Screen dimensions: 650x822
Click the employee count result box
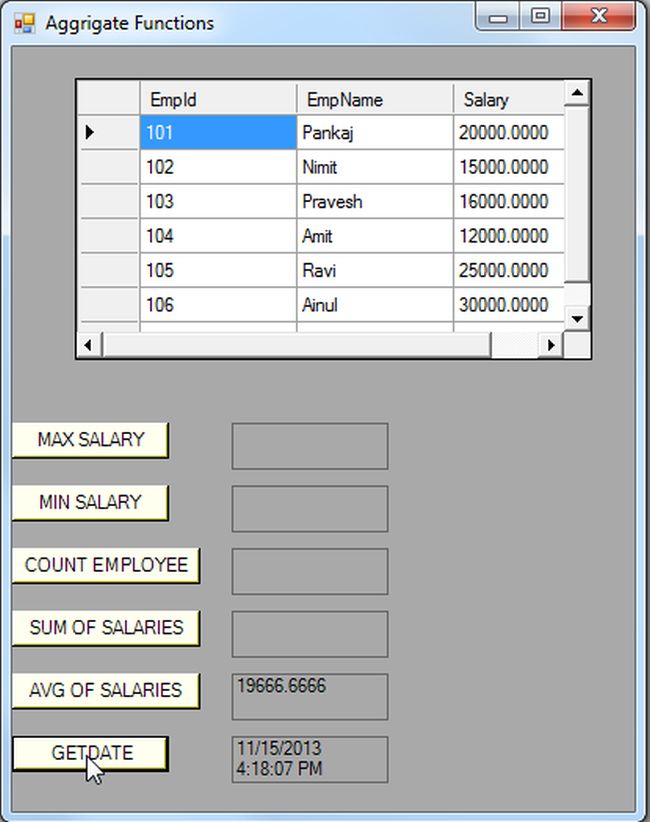pos(310,571)
